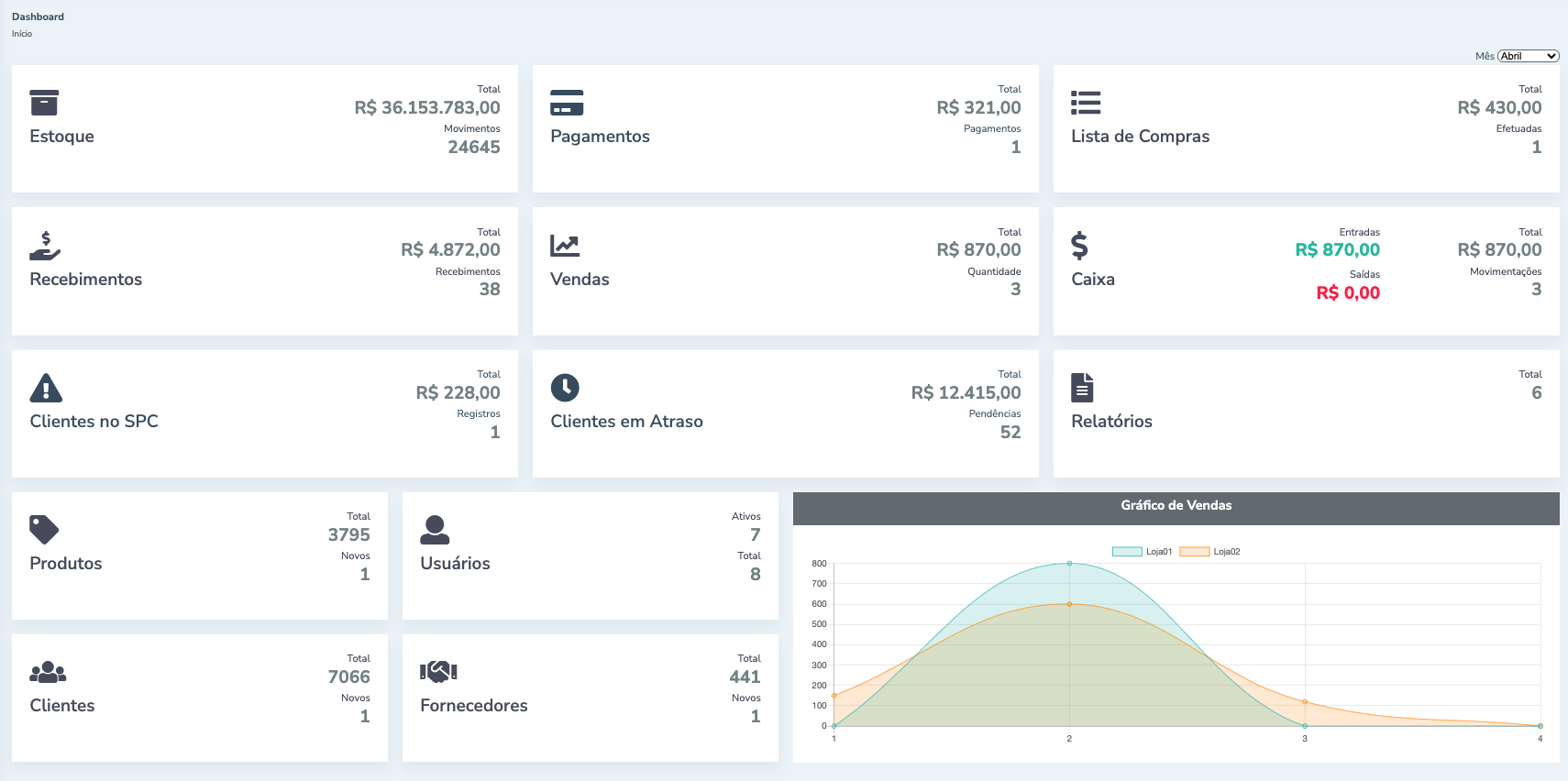
Task: Select the Vendas line chart icon
Action: (x=565, y=246)
